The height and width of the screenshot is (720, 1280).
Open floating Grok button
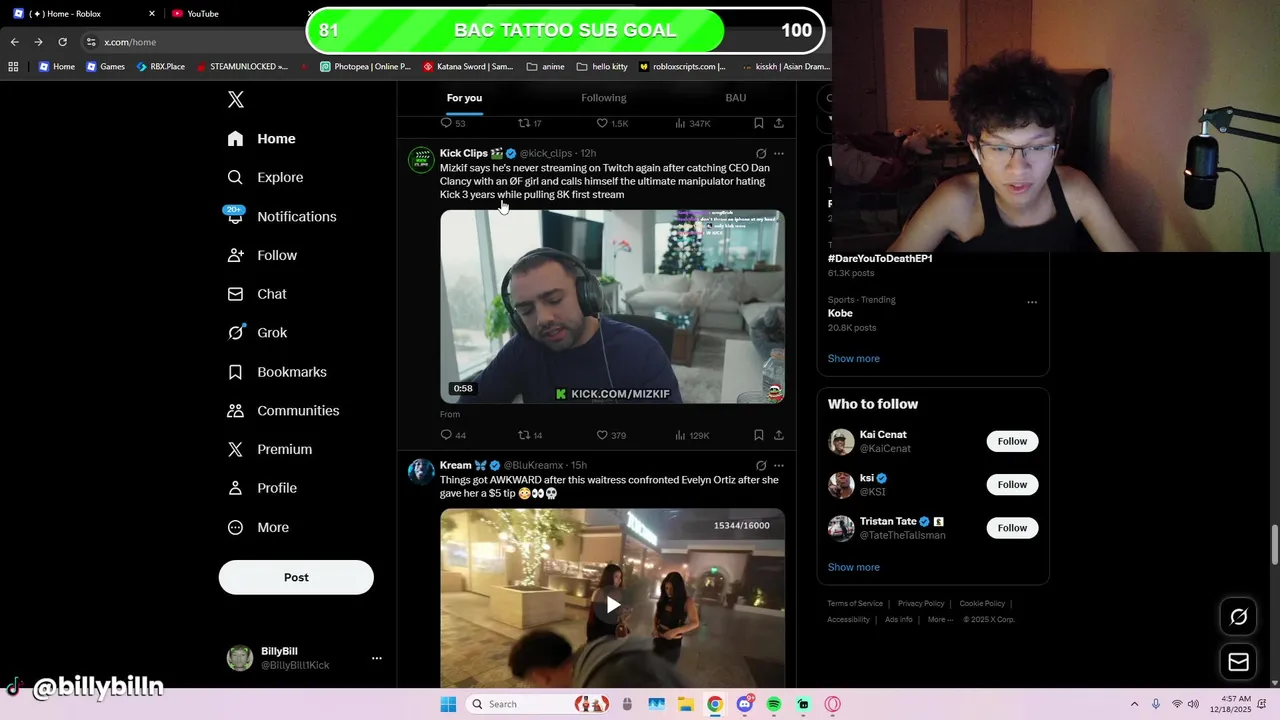click(1238, 617)
